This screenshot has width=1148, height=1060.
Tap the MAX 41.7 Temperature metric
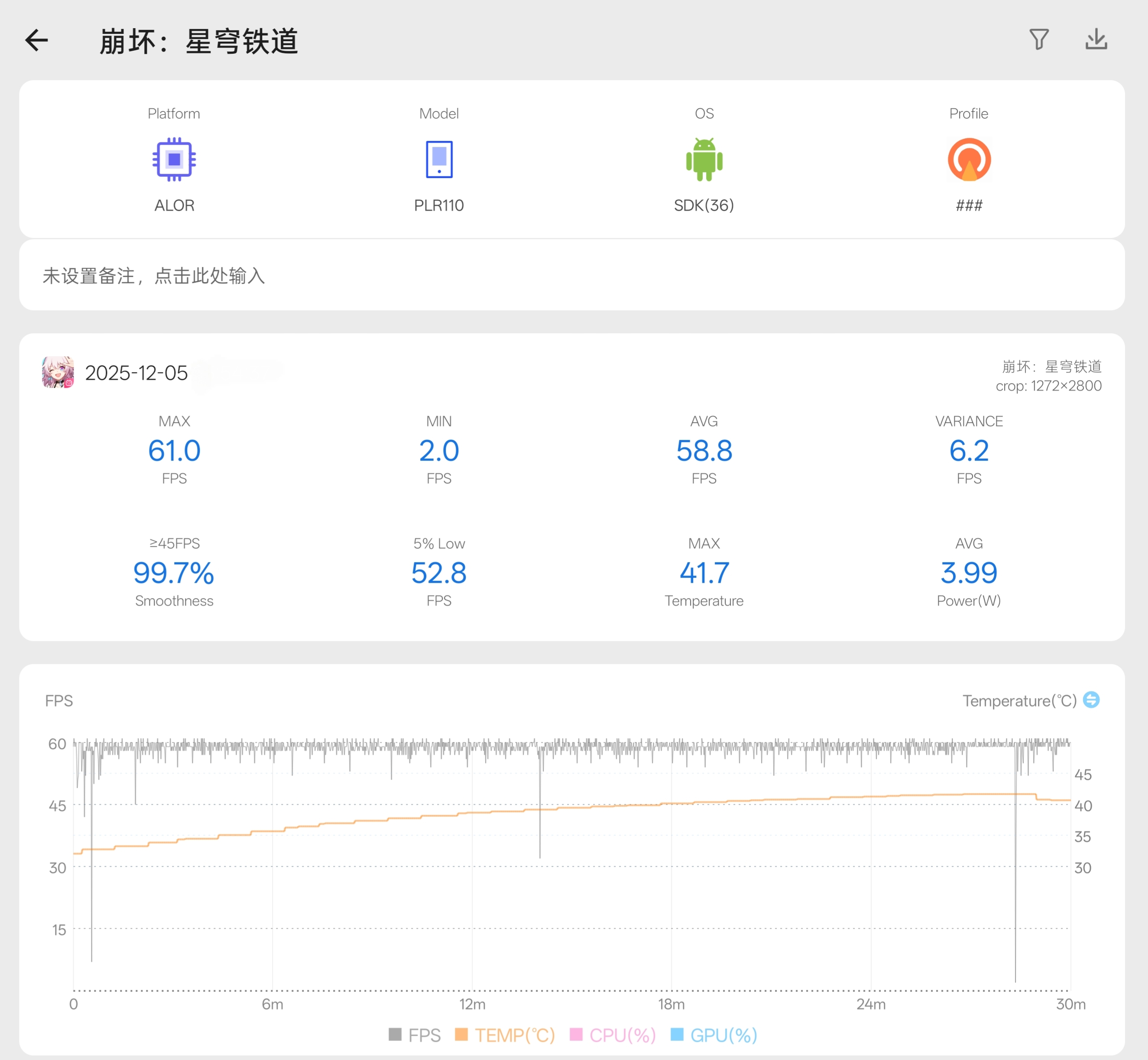click(704, 573)
